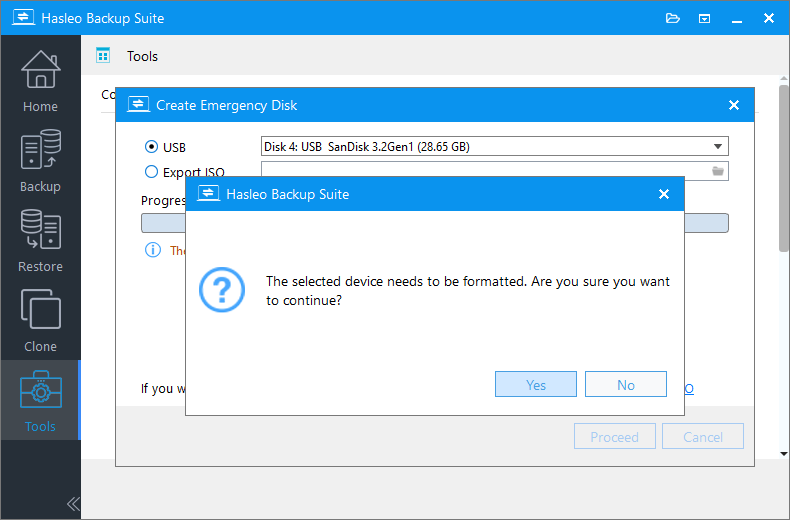This screenshot has height=520, width=790.
Task: Click the Tools page heading text
Action: click(x=142, y=56)
